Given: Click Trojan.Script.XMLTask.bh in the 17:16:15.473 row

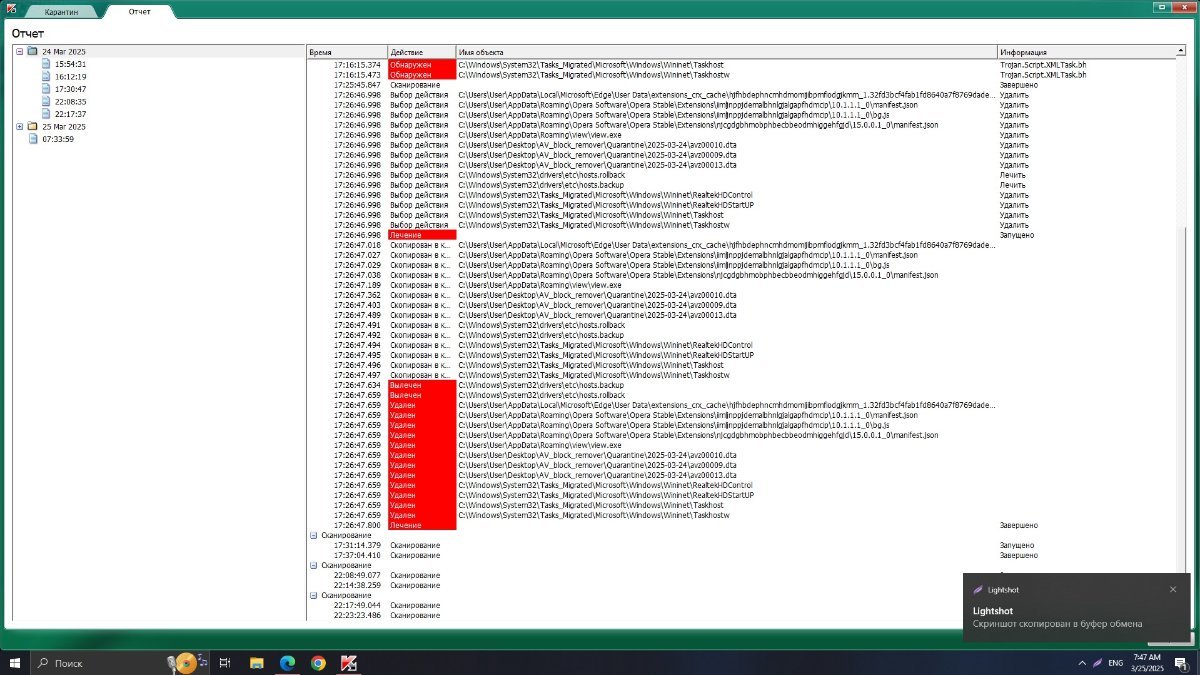Looking at the screenshot, I should pyautogui.click(x=1043, y=75).
